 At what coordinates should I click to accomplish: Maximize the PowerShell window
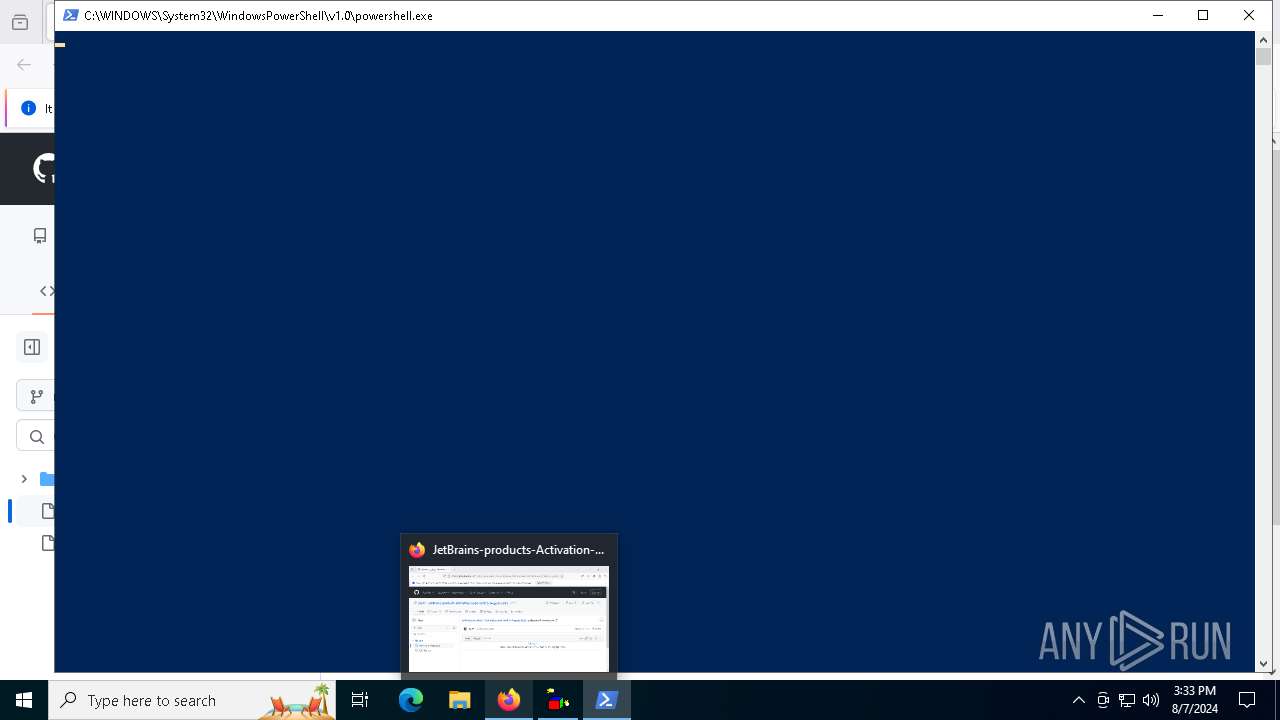pyautogui.click(x=1203, y=15)
